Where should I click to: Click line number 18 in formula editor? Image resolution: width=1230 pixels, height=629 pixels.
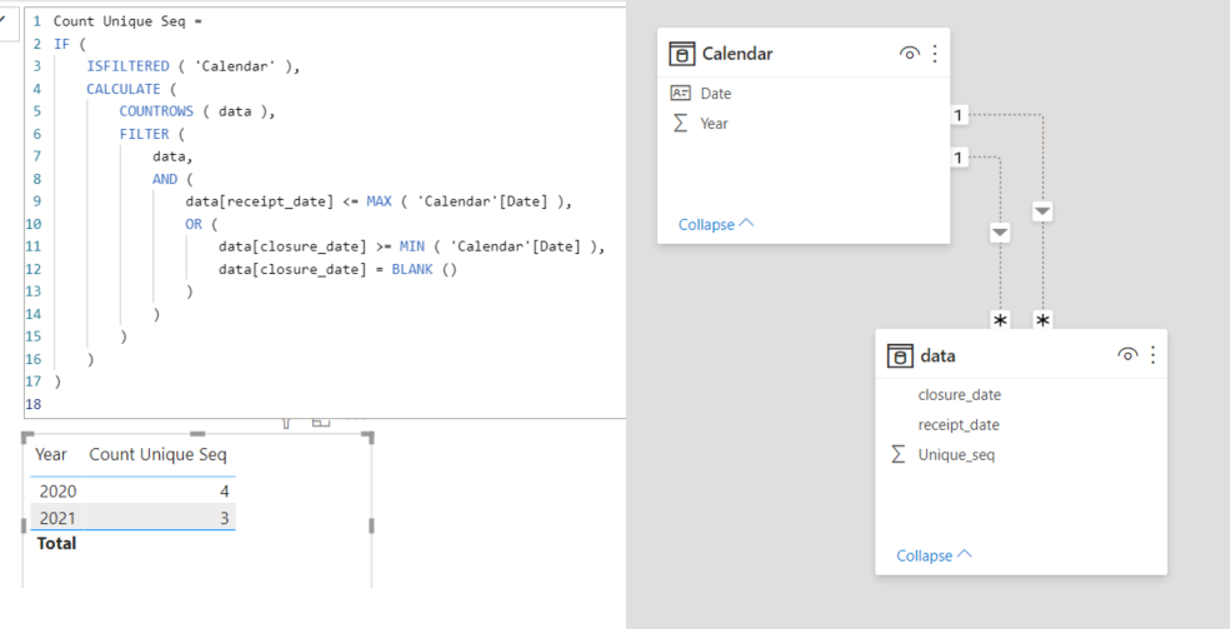34,404
